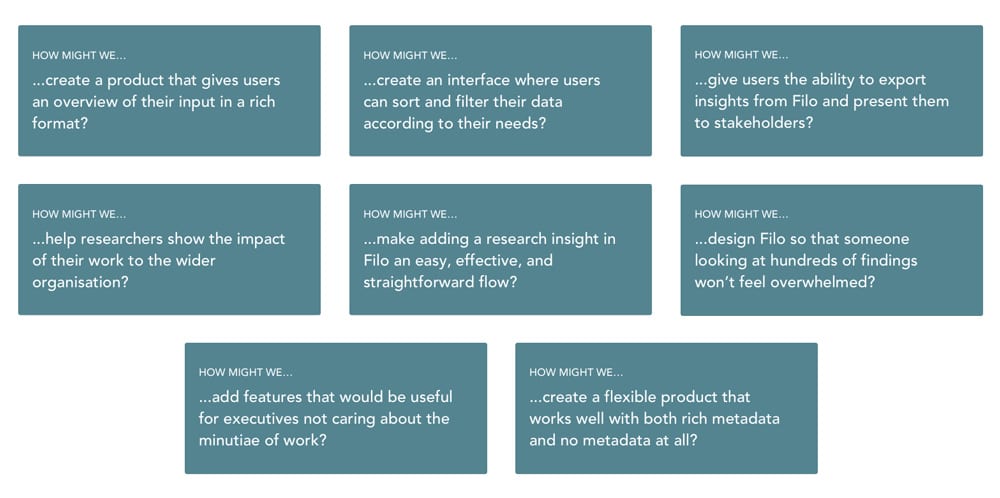Click the text 'minutiae of work?'
Screen dimensions: 1000x498
coord(263,440)
